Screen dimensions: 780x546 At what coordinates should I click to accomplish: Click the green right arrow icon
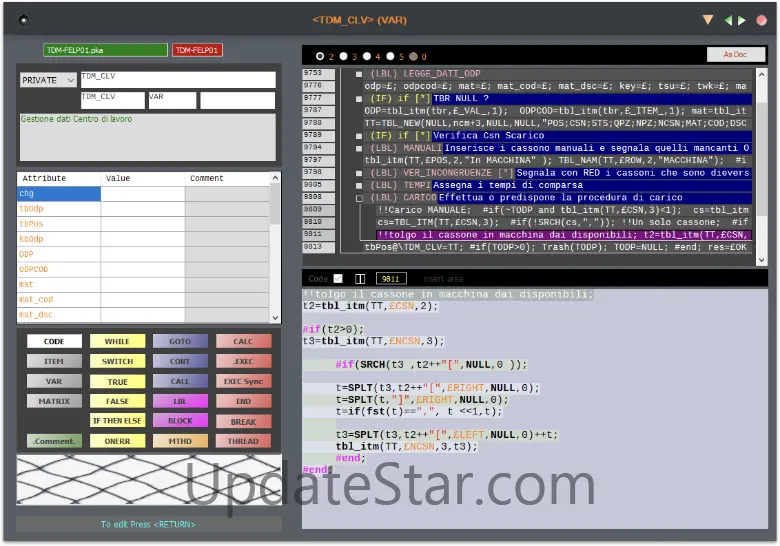point(742,20)
